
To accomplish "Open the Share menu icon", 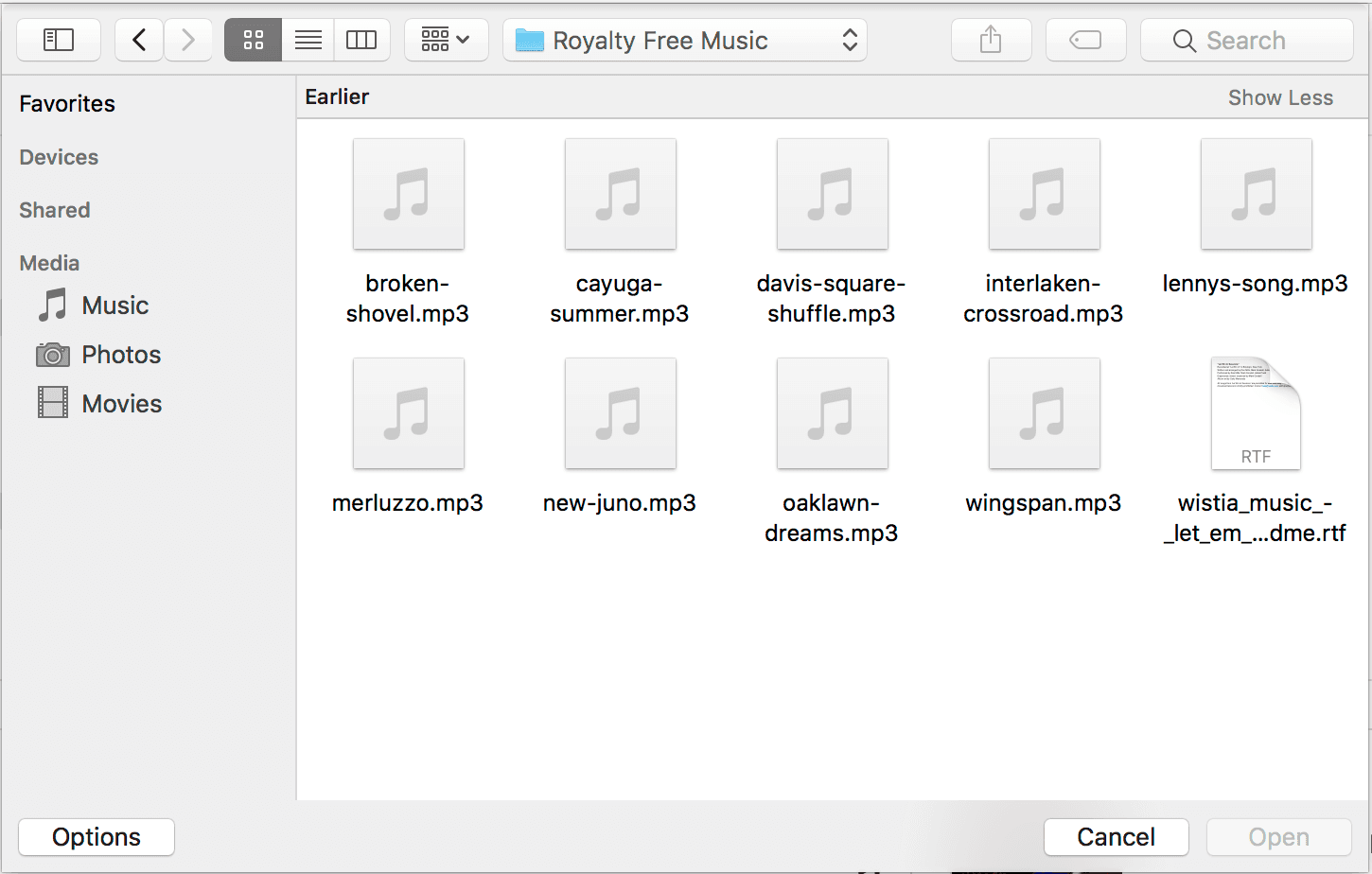I will pos(990,40).
